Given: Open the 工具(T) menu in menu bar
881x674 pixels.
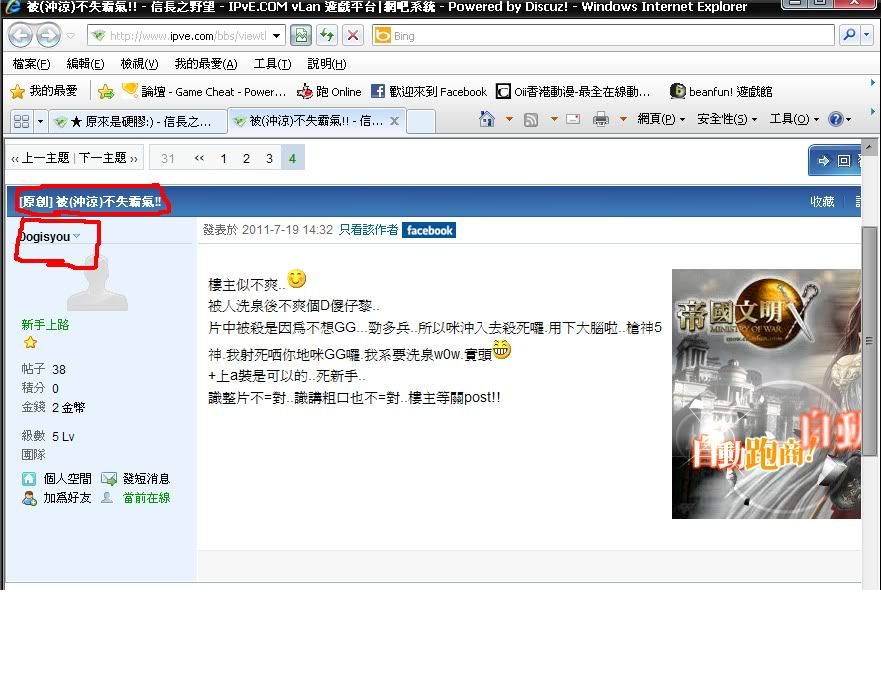Looking at the screenshot, I should tap(272, 64).
